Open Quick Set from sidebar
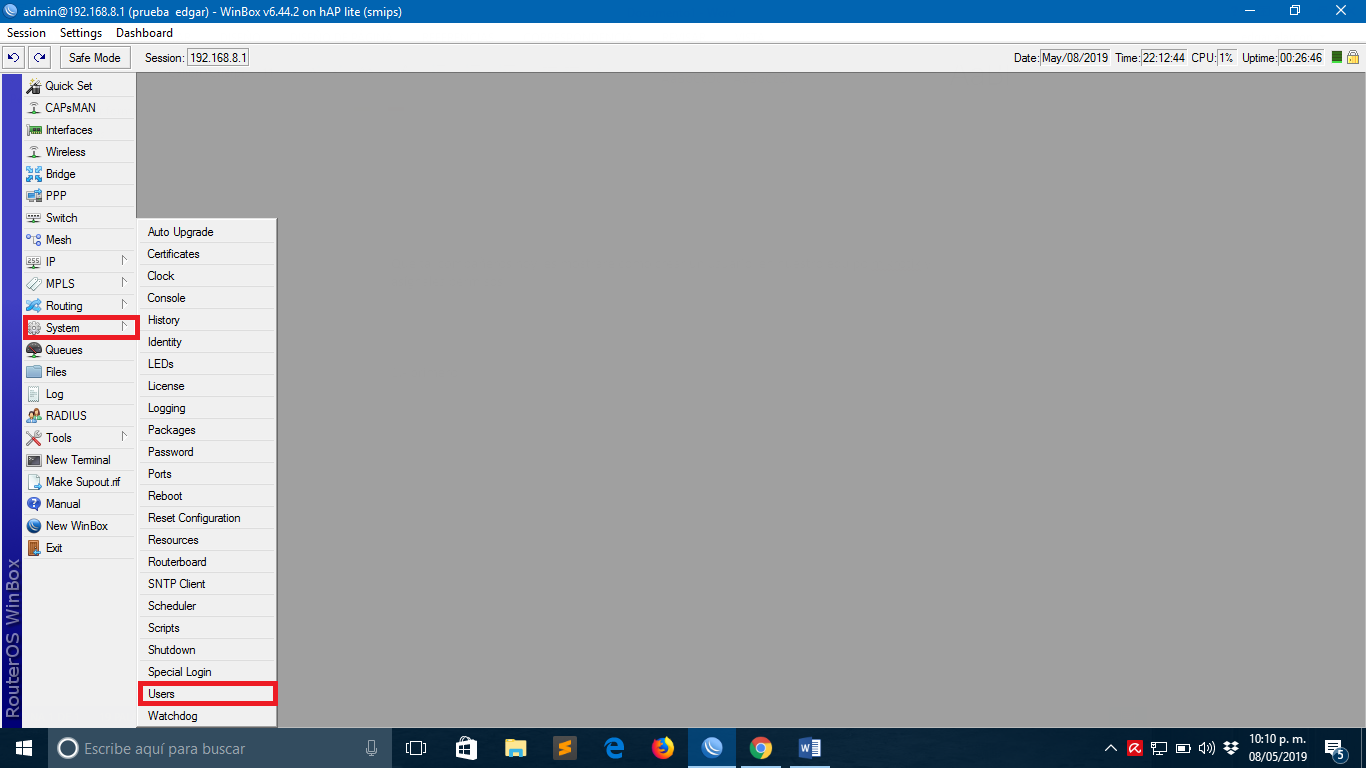The height and width of the screenshot is (768, 1366). click(68, 86)
